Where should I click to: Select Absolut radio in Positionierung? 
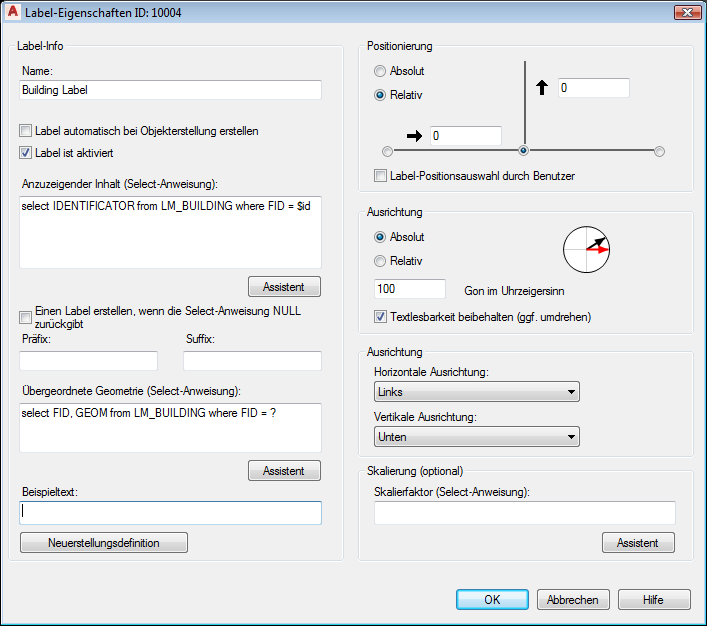pyautogui.click(x=380, y=71)
